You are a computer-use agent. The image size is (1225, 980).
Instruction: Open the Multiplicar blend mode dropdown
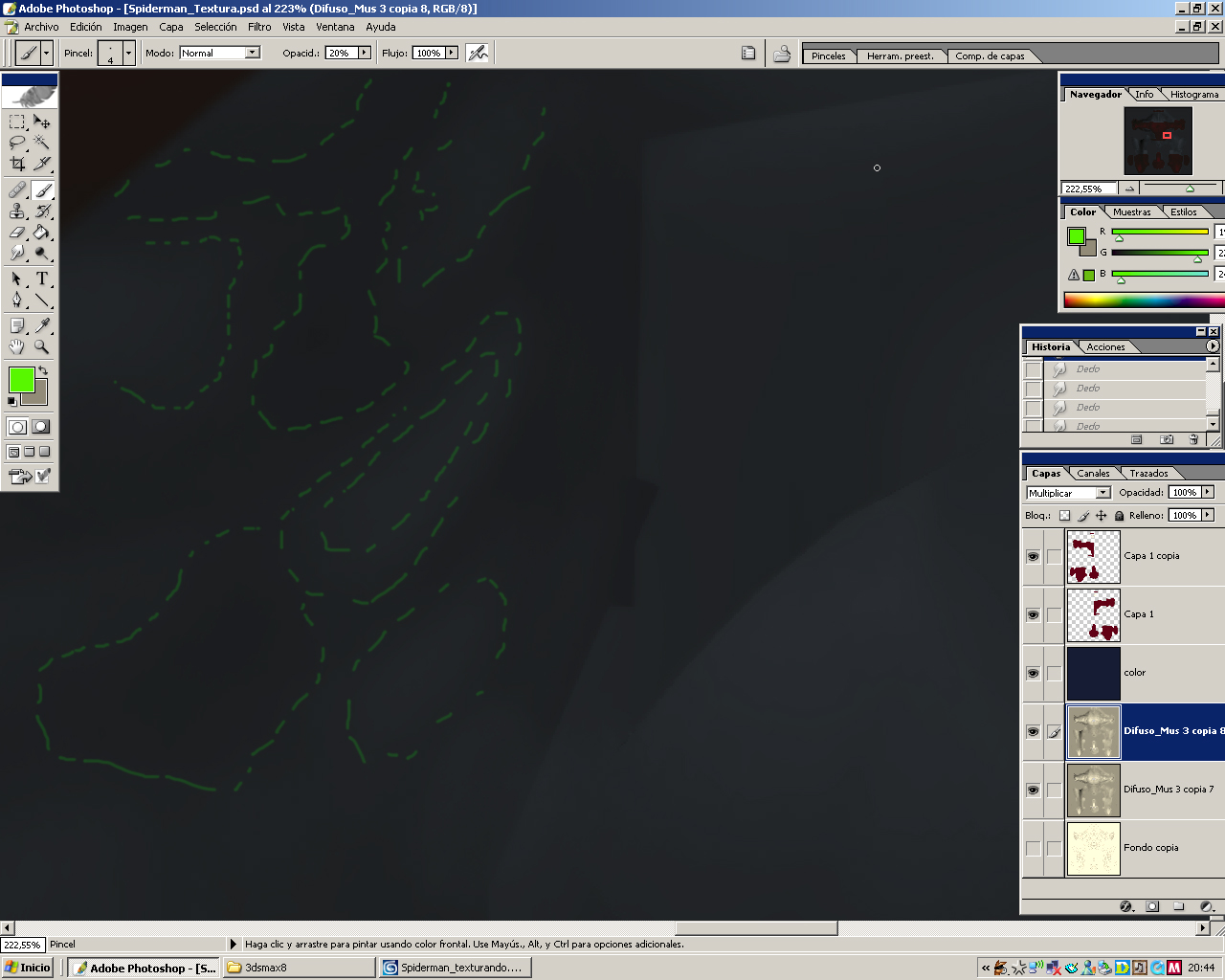pyautogui.click(x=1102, y=493)
